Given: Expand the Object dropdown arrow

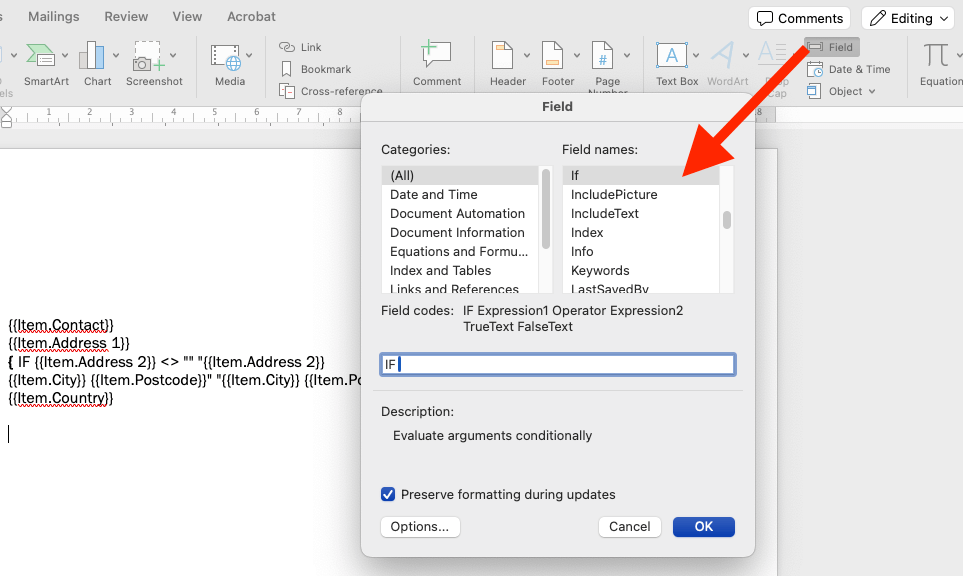Looking at the screenshot, I should 872,92.
